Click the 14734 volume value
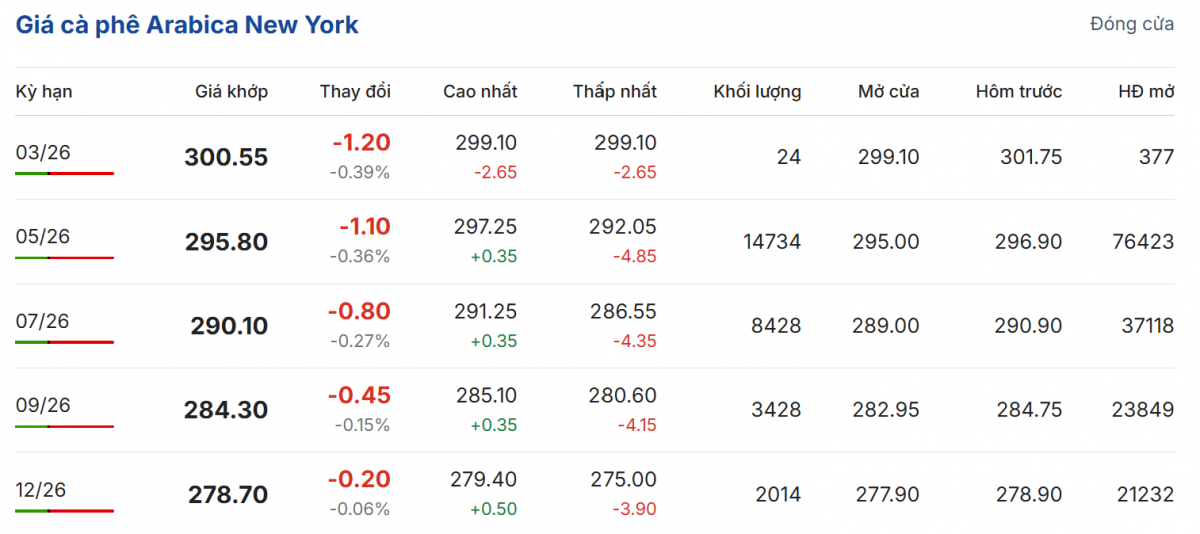Screen dimensions: 1200x534 [x=772, y=242]
